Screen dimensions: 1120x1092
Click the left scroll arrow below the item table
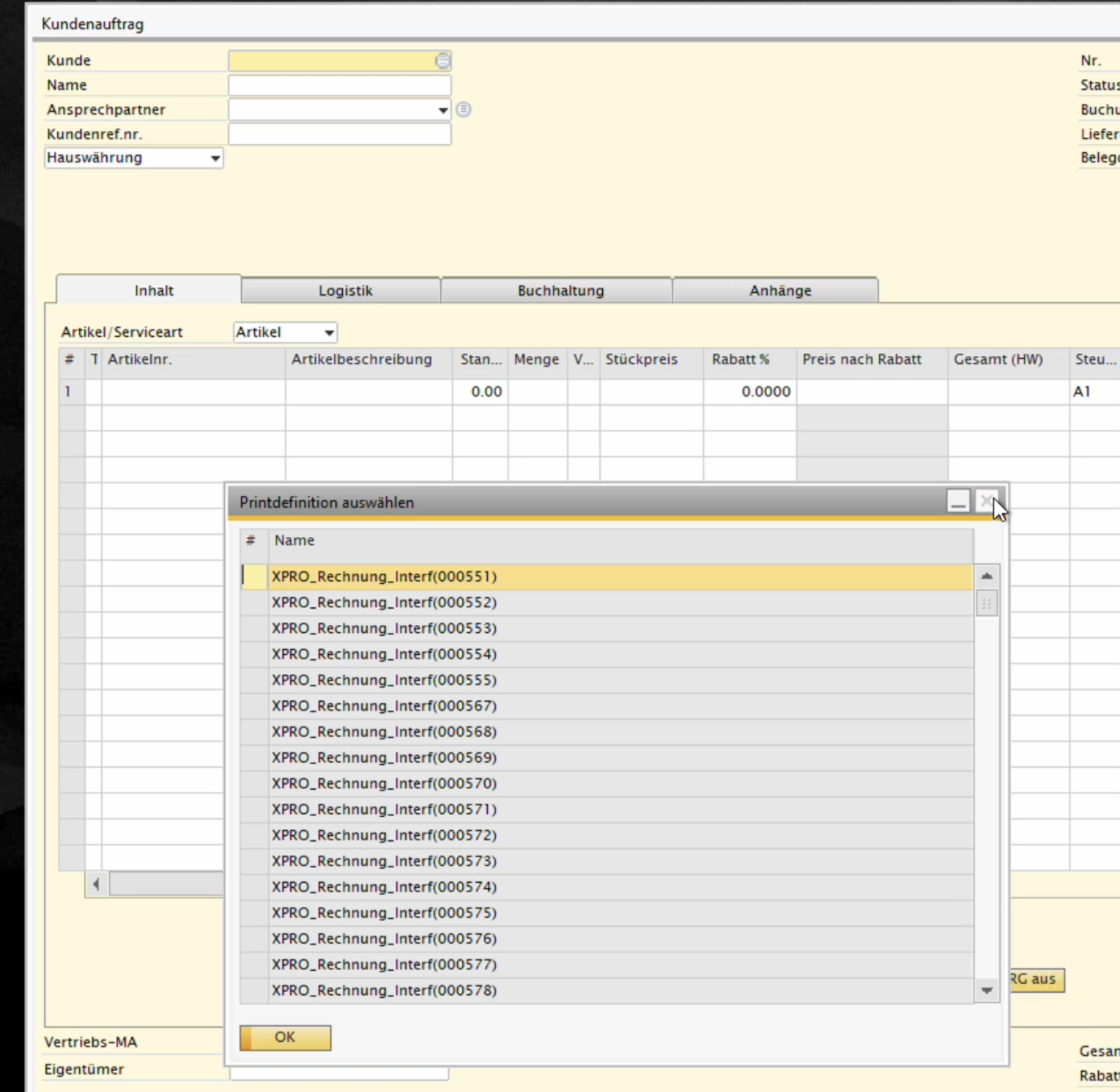96,884
